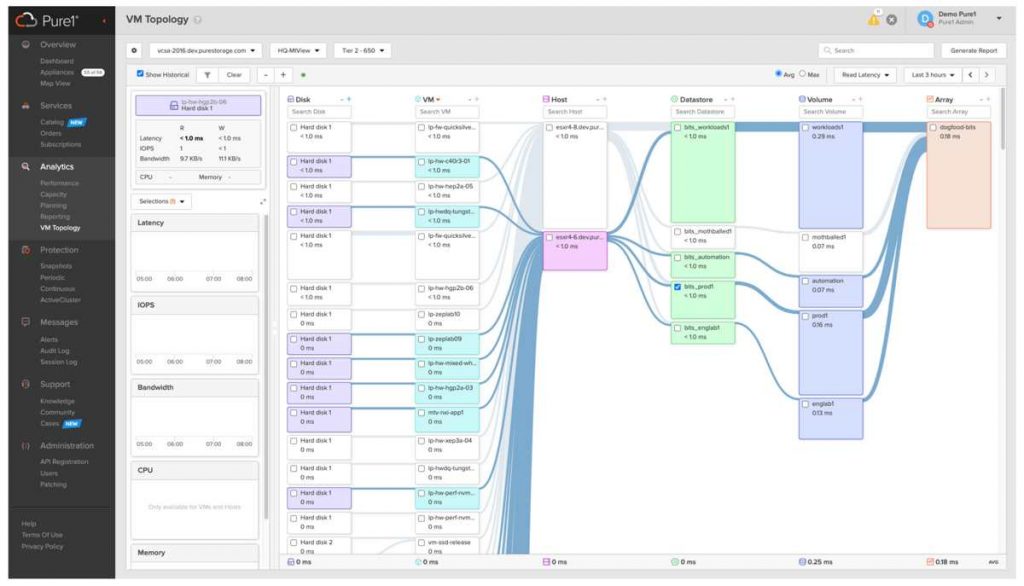Zoom out with the minus button
Image resolution: width=1024 pixels, height=586 pixels.
[266, 75]
